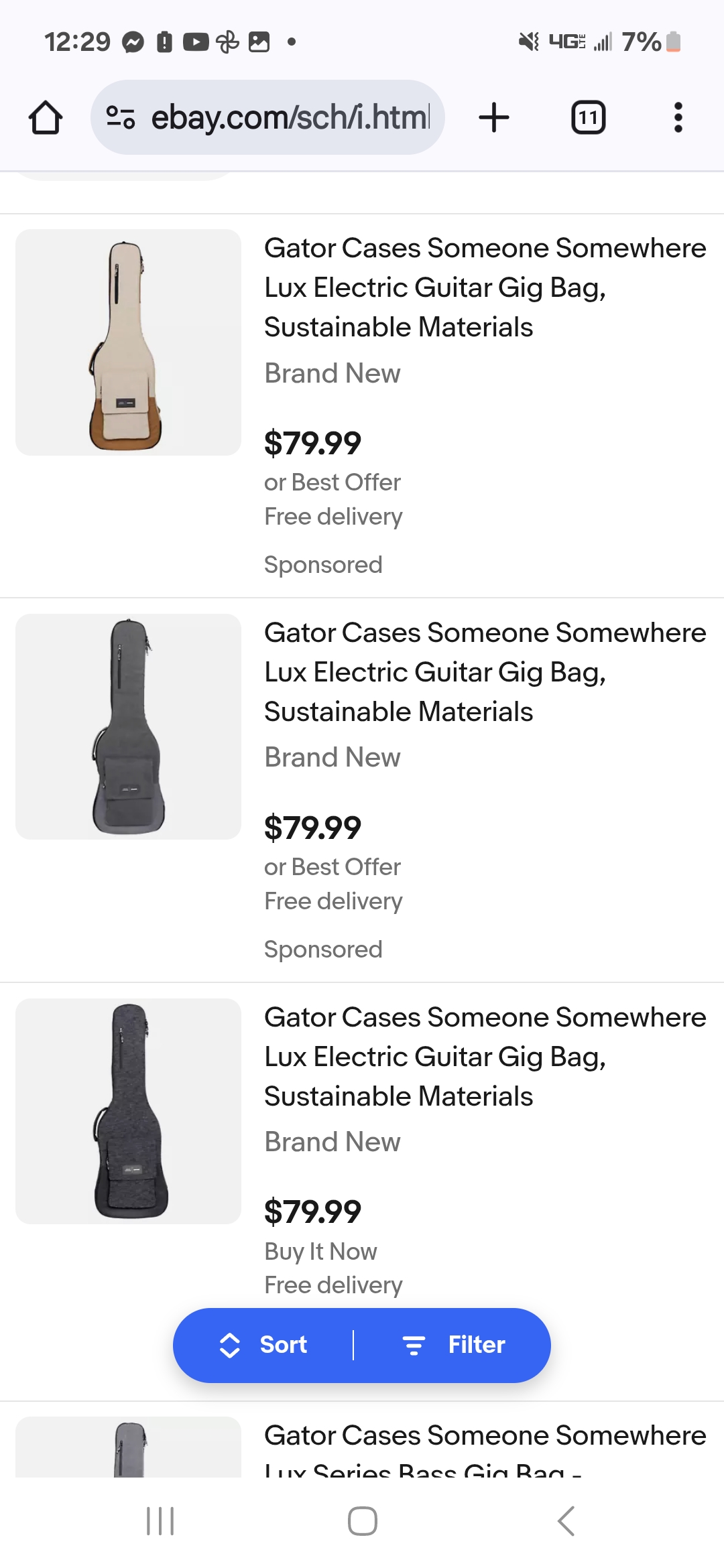
Task: Open a new tab with plus icon
Action: tap(494, 118)
